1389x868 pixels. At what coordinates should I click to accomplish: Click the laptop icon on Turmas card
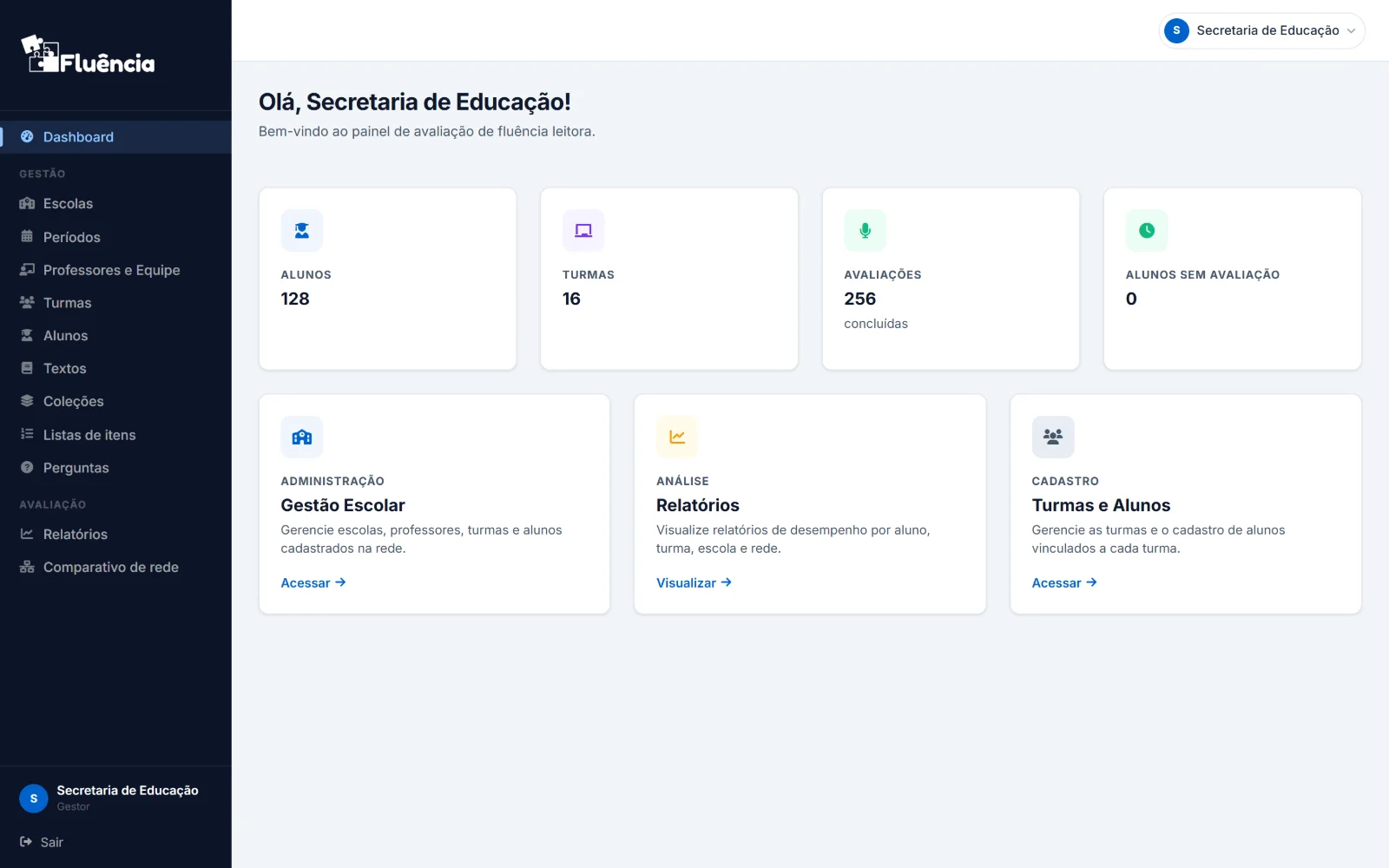[583, 231]
